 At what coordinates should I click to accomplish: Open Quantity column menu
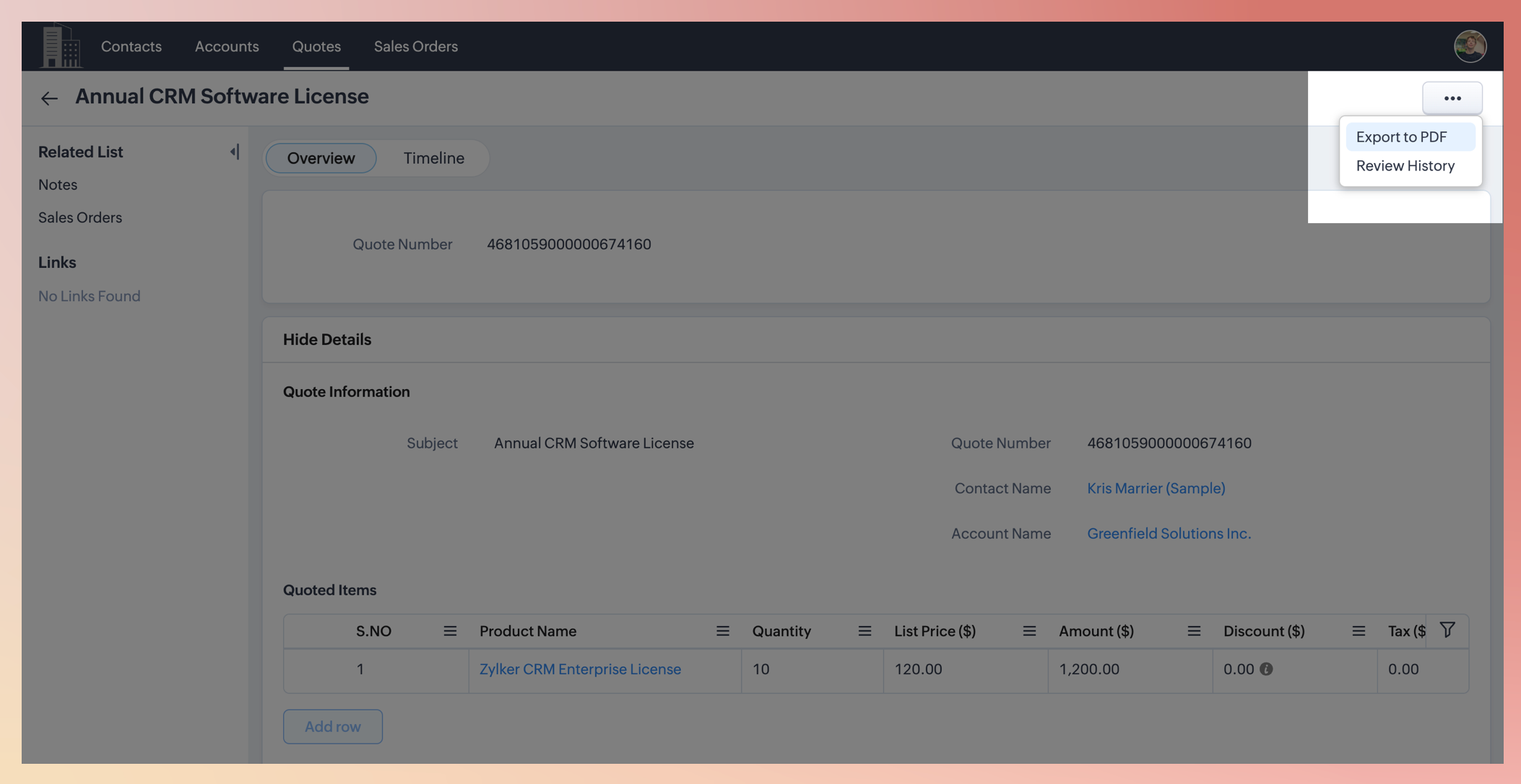pyautogui.click(x=864, y=631)
